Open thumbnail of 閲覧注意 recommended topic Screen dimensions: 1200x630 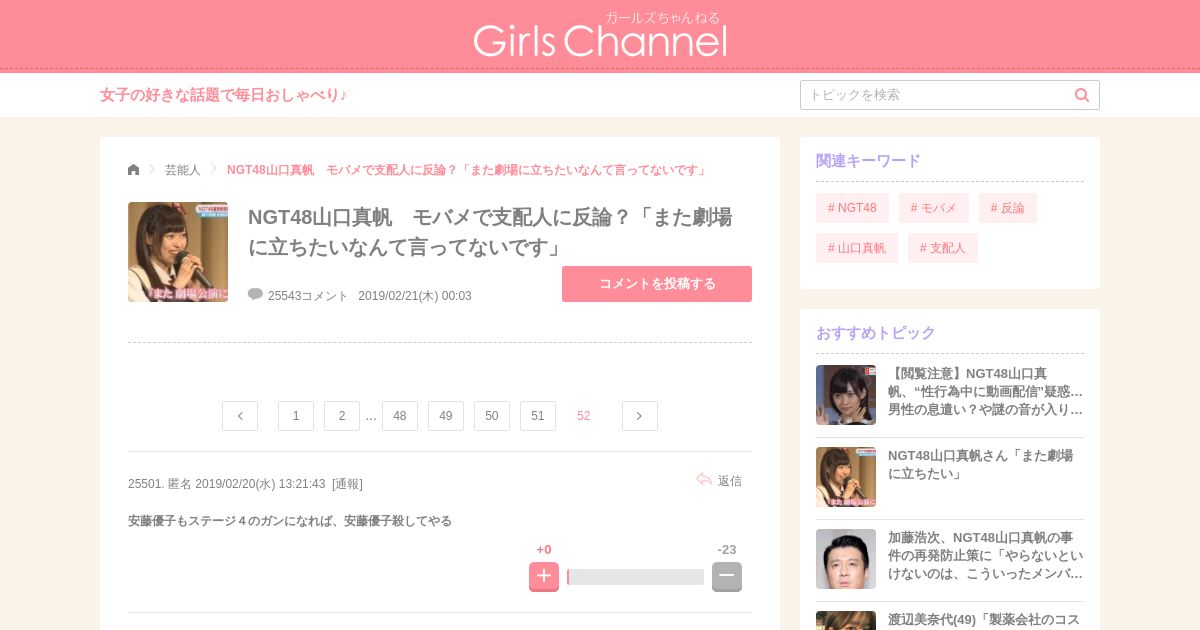(846, 395)
